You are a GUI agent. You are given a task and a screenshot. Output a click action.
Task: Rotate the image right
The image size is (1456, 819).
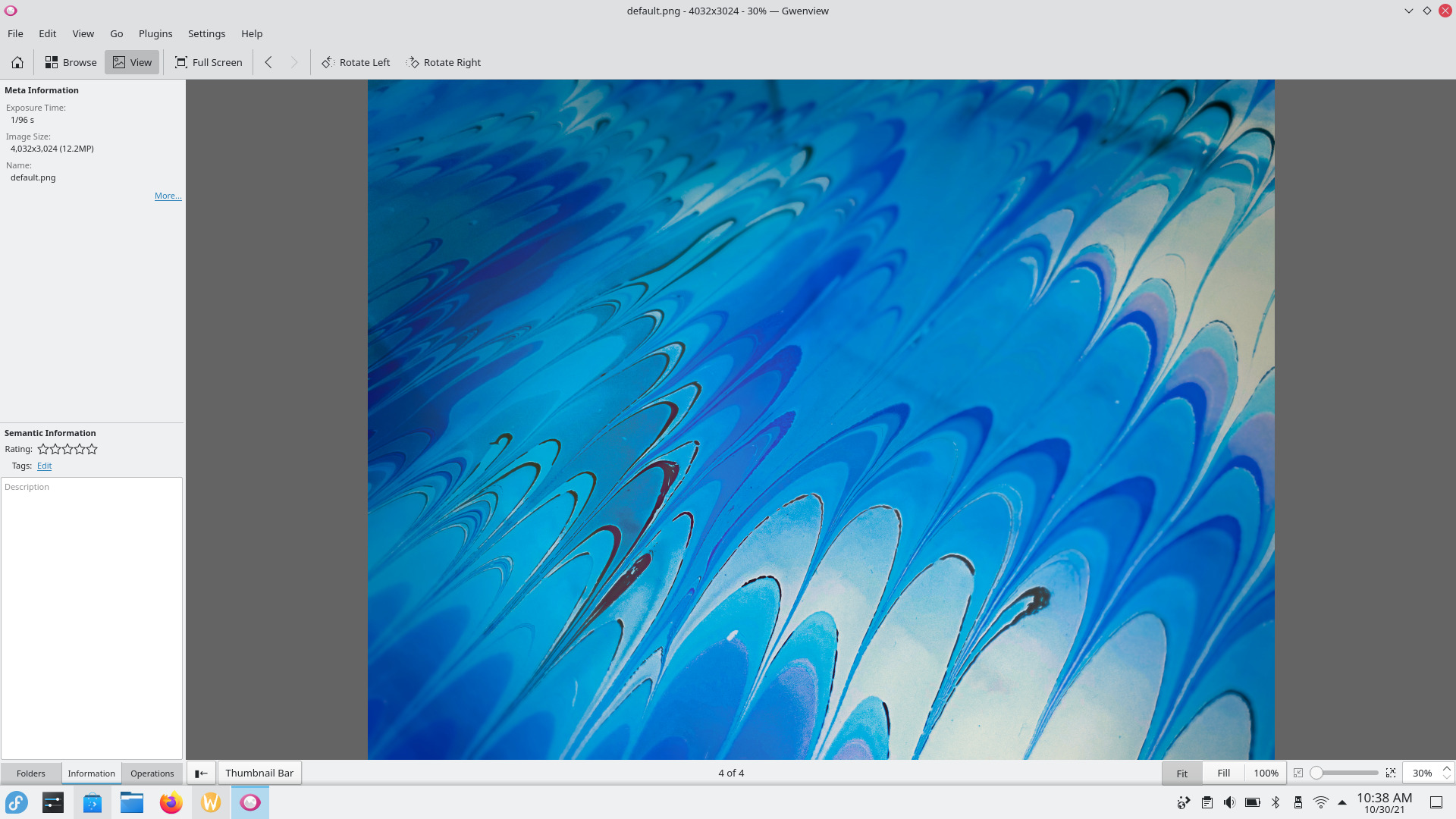click(x=444, y=62)
